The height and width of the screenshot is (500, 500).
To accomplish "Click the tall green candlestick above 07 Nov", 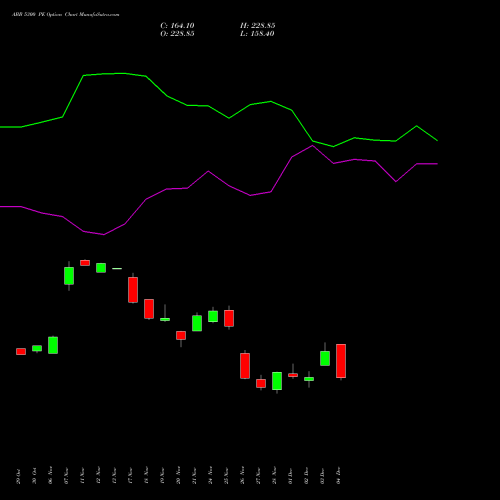I will (x=69, y=276).
